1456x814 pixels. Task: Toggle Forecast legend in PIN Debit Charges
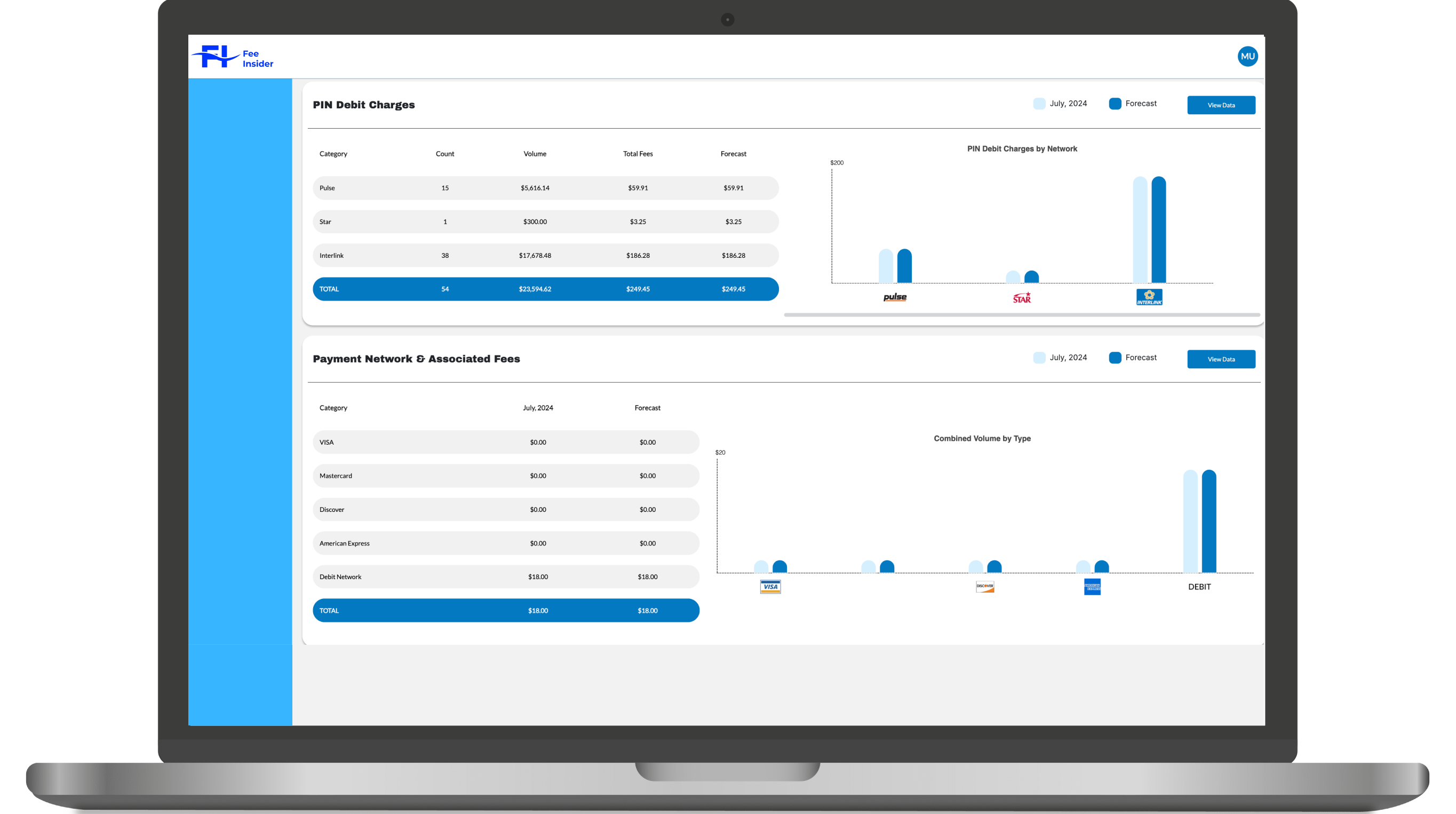pyautogui.click(x=1133, y=104)
